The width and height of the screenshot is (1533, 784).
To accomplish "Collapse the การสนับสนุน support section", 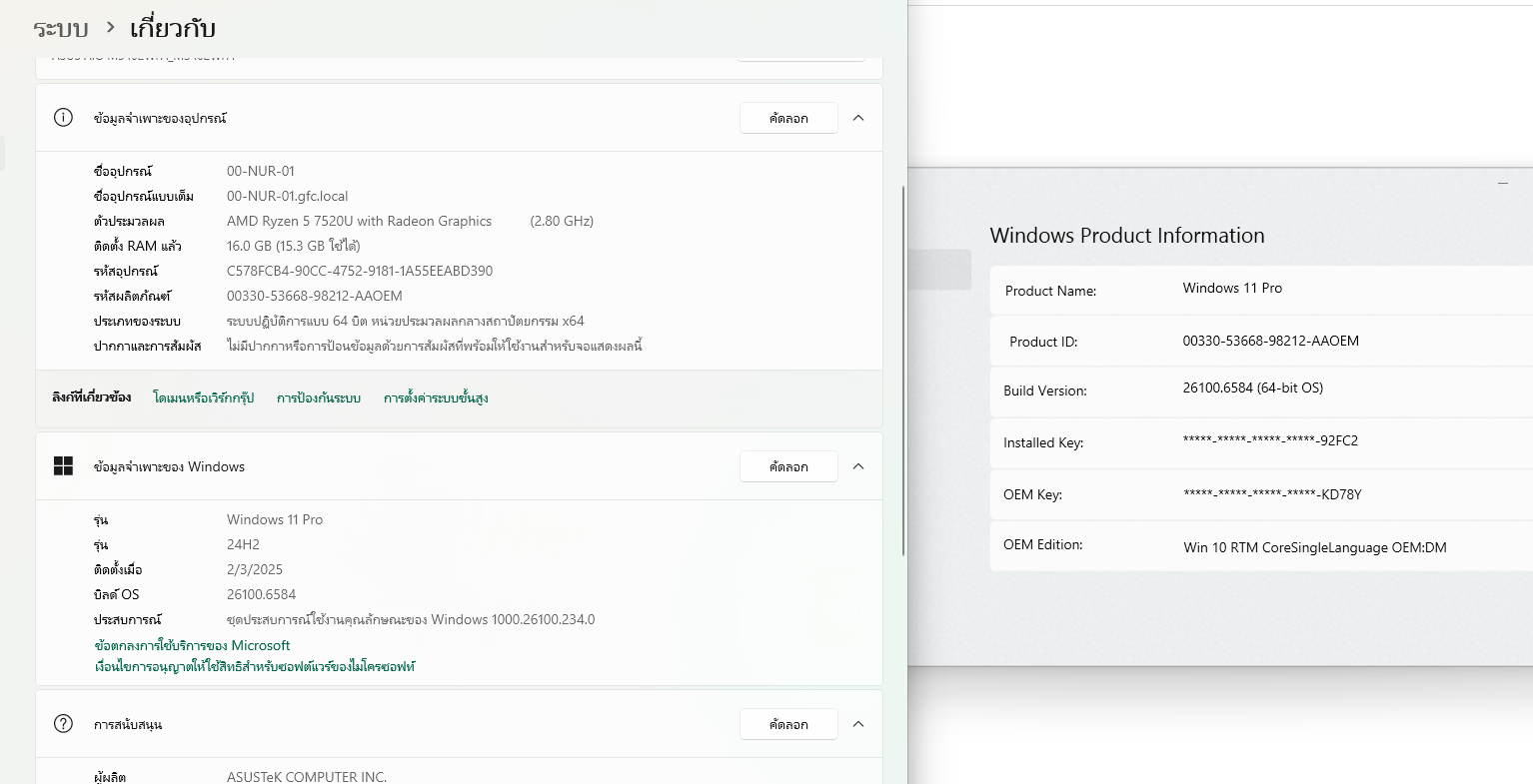I will click(858, 724).
